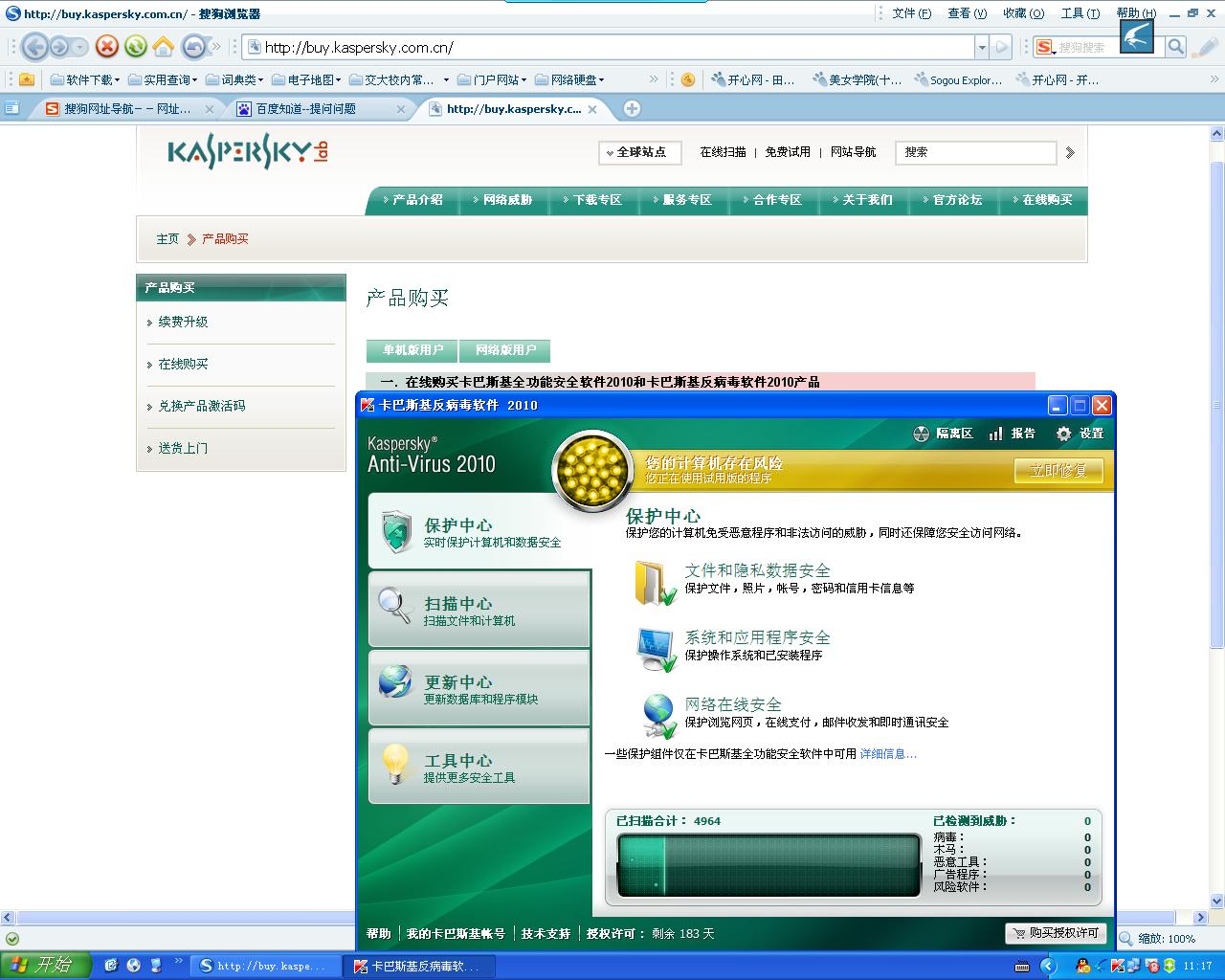The height and width of the screenshot is (980, 1225).
Task: Open the 收藏(O) browser menu
Action: click(x=1022, y=13)
